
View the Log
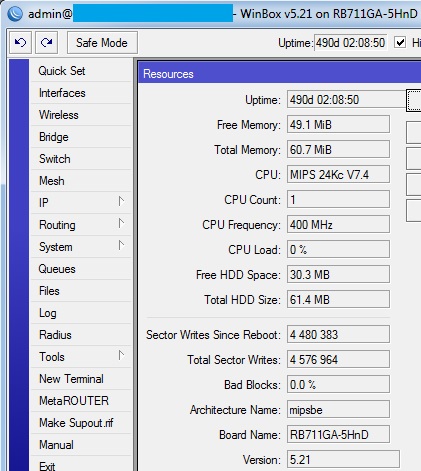pyautogui.click(x=81, y=313)
